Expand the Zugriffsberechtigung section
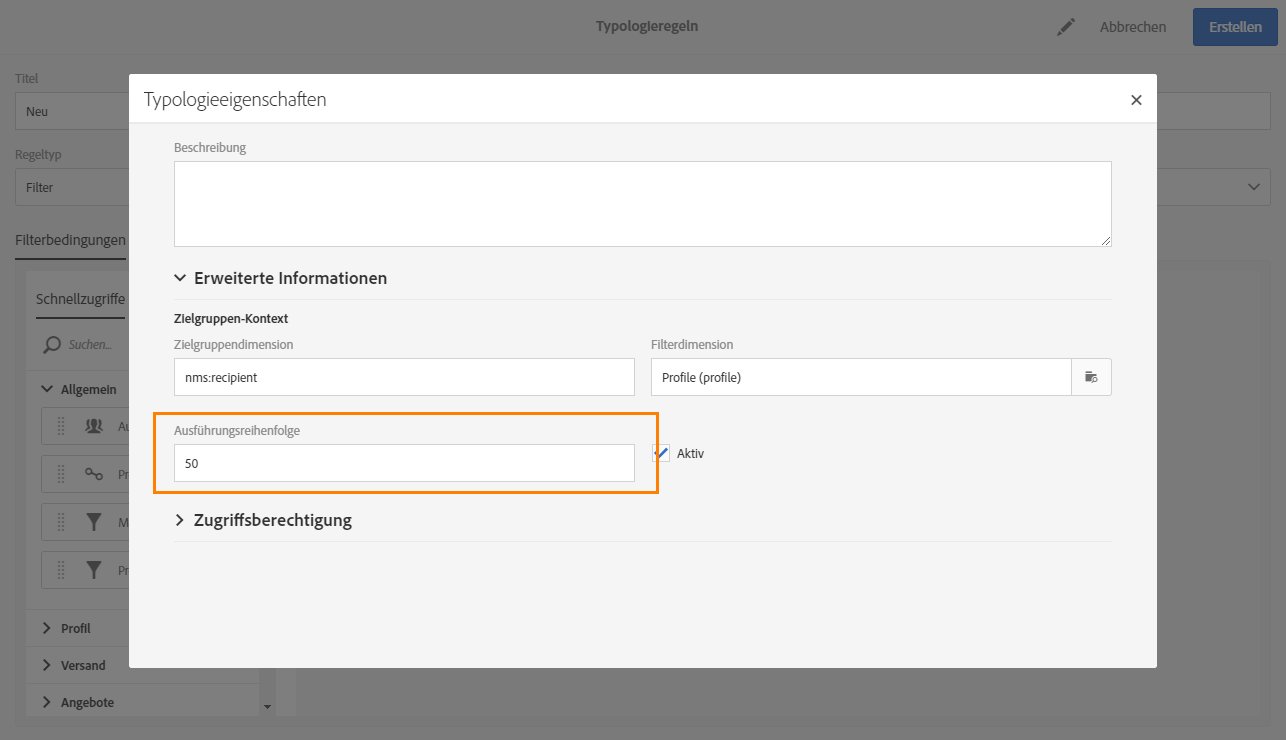Image resolution: width=1286 pixels, height=740 pixels. (180, 520)
